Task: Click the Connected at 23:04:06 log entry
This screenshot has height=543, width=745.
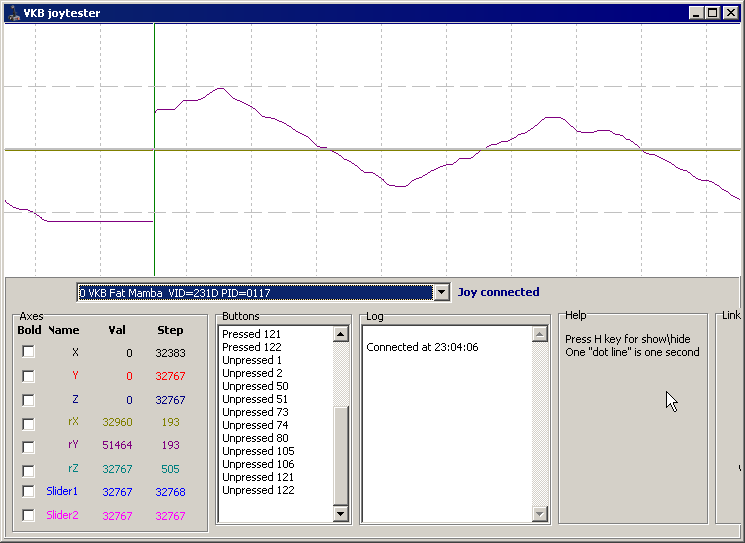Action: tap(422, 347)
